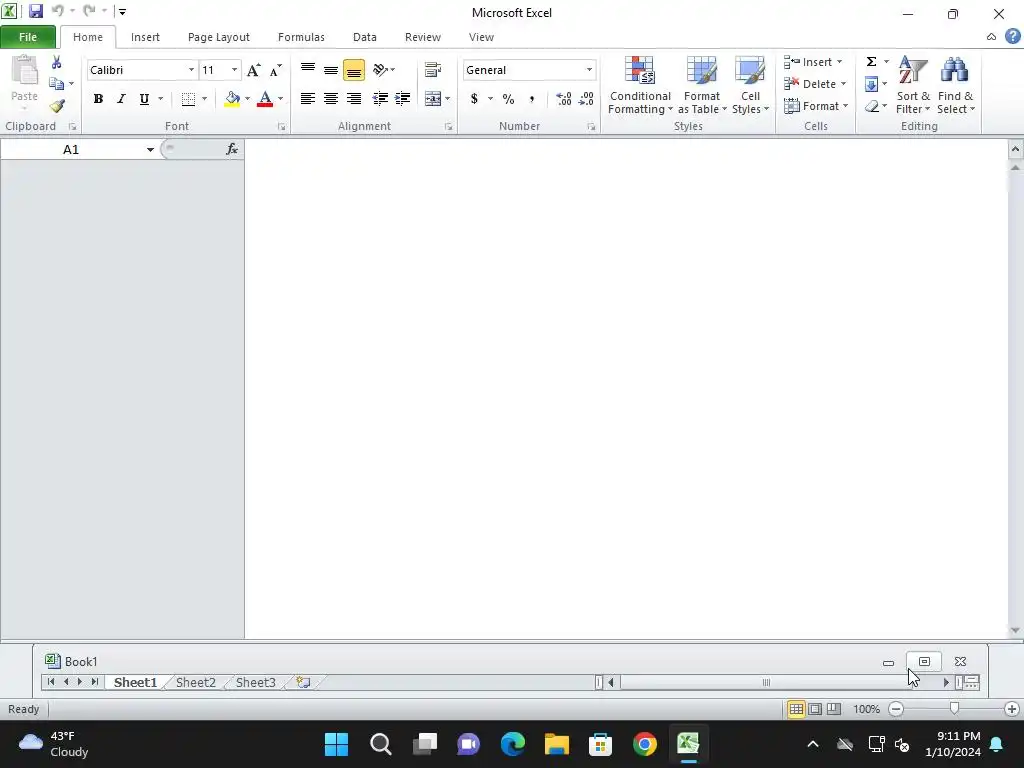Click the Copy icon in Clipboard group

pos(57,84)
